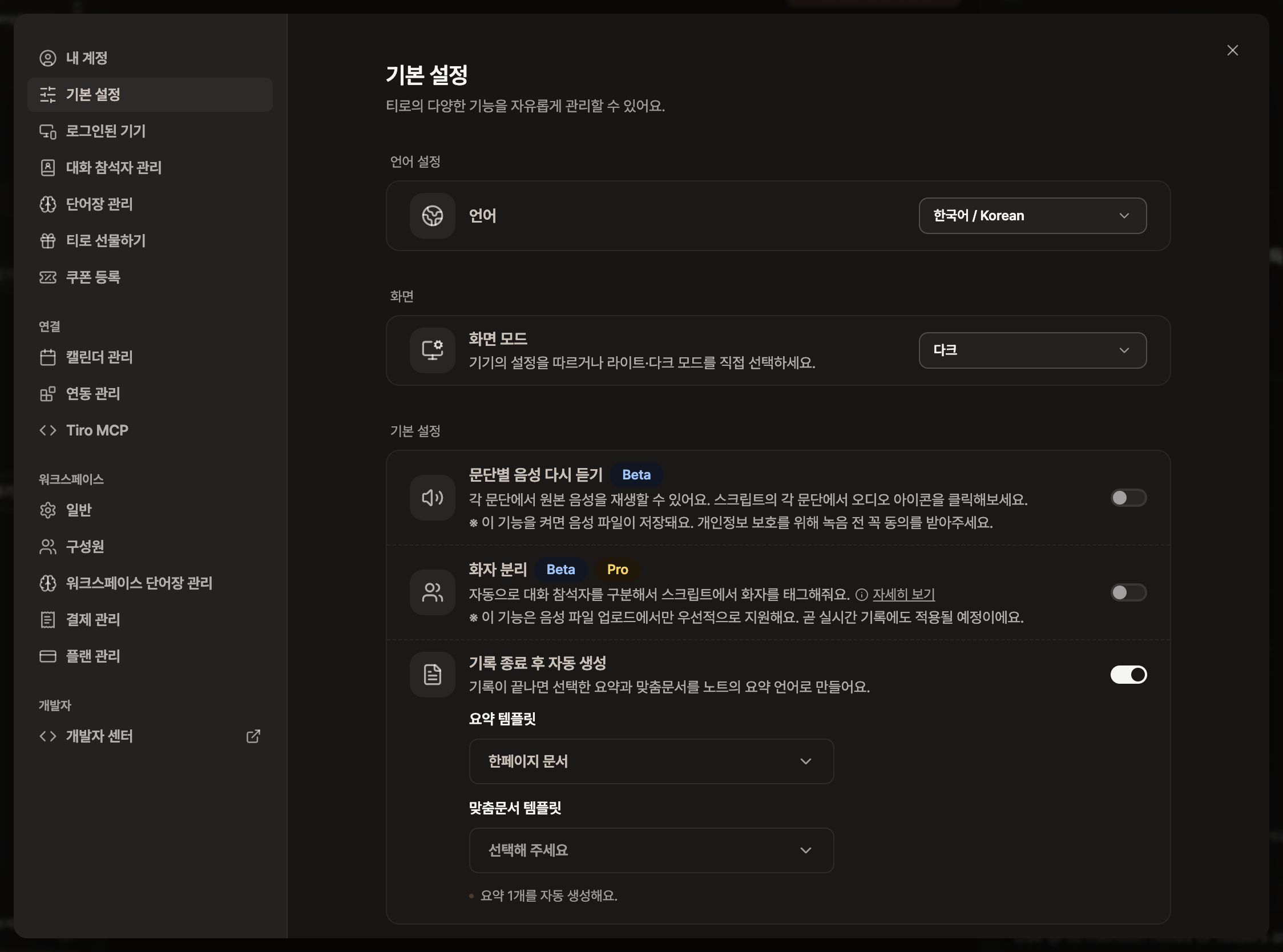Click the speaker icon for 문단별 음성 다시 듣기
Viewport: 1283px width, 952px height.
click(432, 497)
